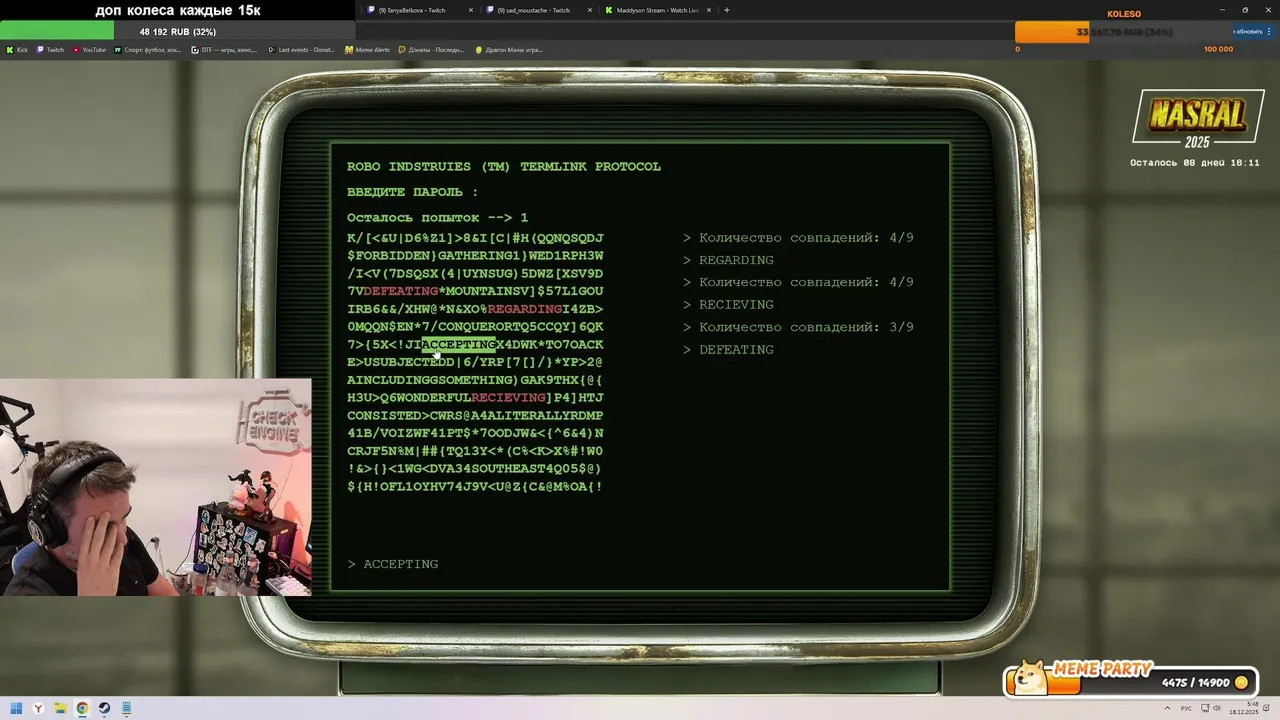
Task: Click the orange KOLESO progress bar
Action: (1125, 32)
